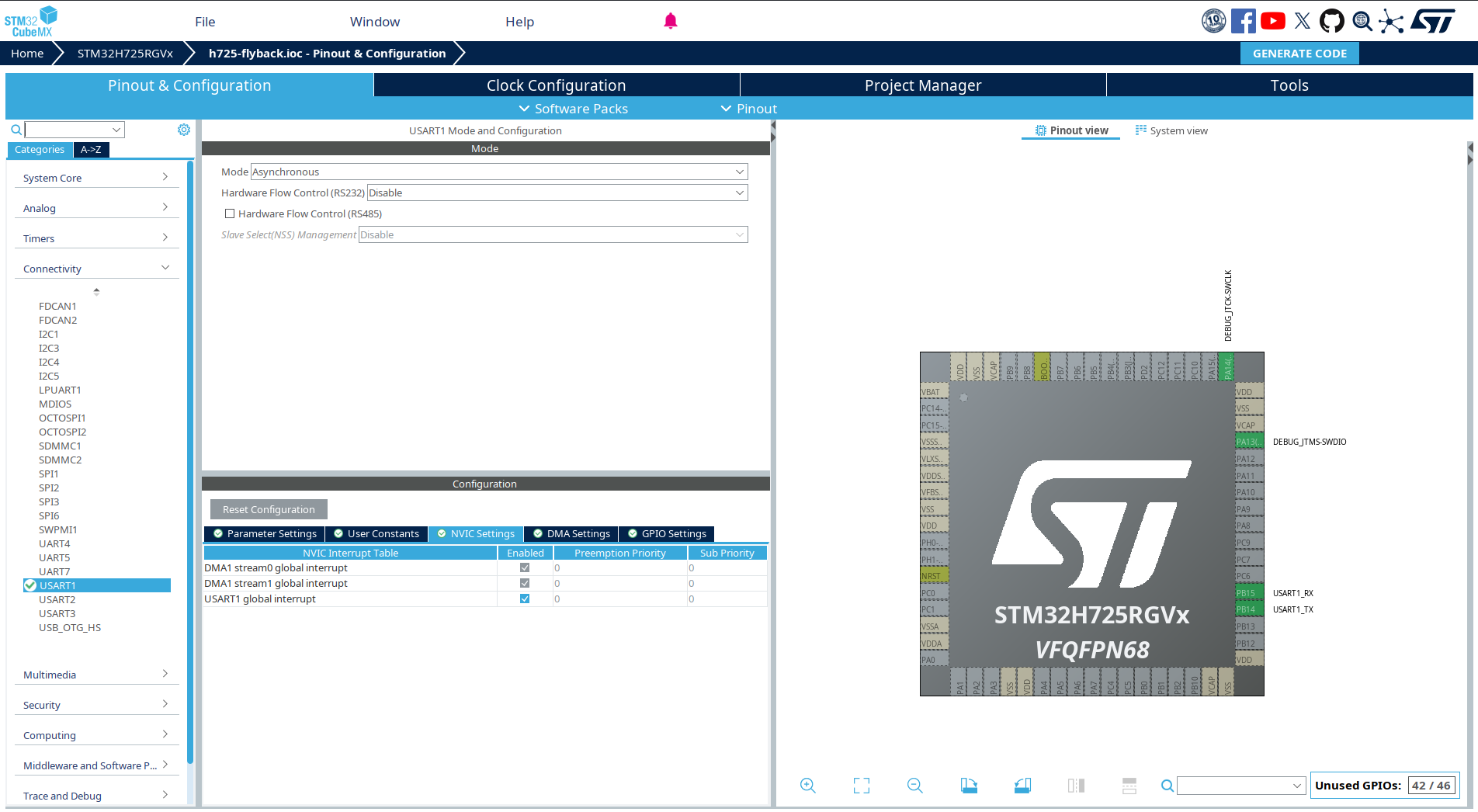Open the notification bell

pos(670,21)
